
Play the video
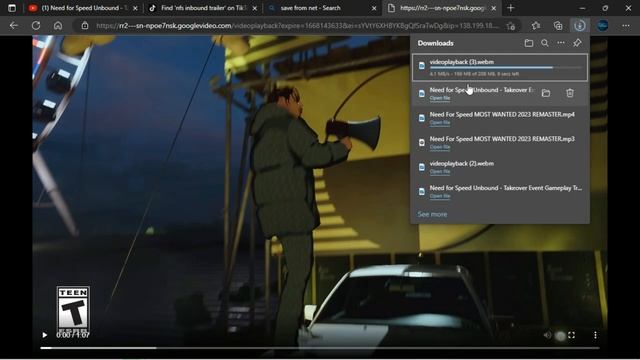coord(44,335)
